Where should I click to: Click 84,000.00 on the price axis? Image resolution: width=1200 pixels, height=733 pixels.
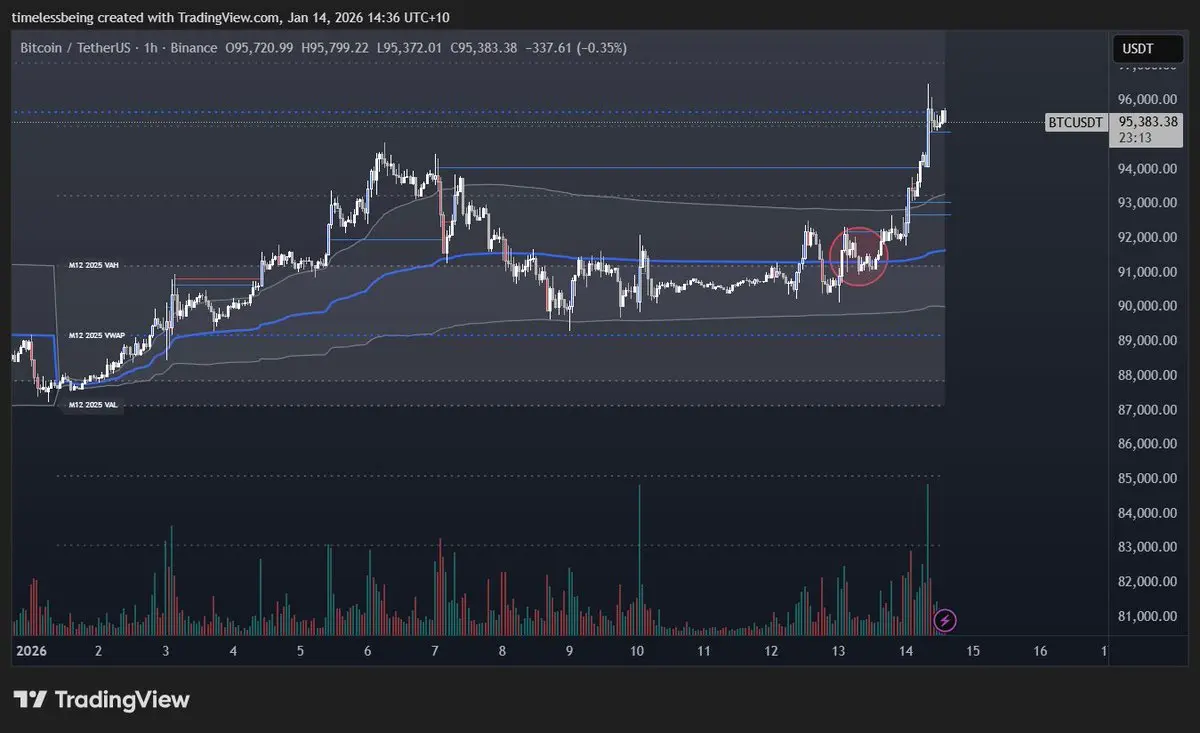pyautogui.click(x=1147, y=514)
